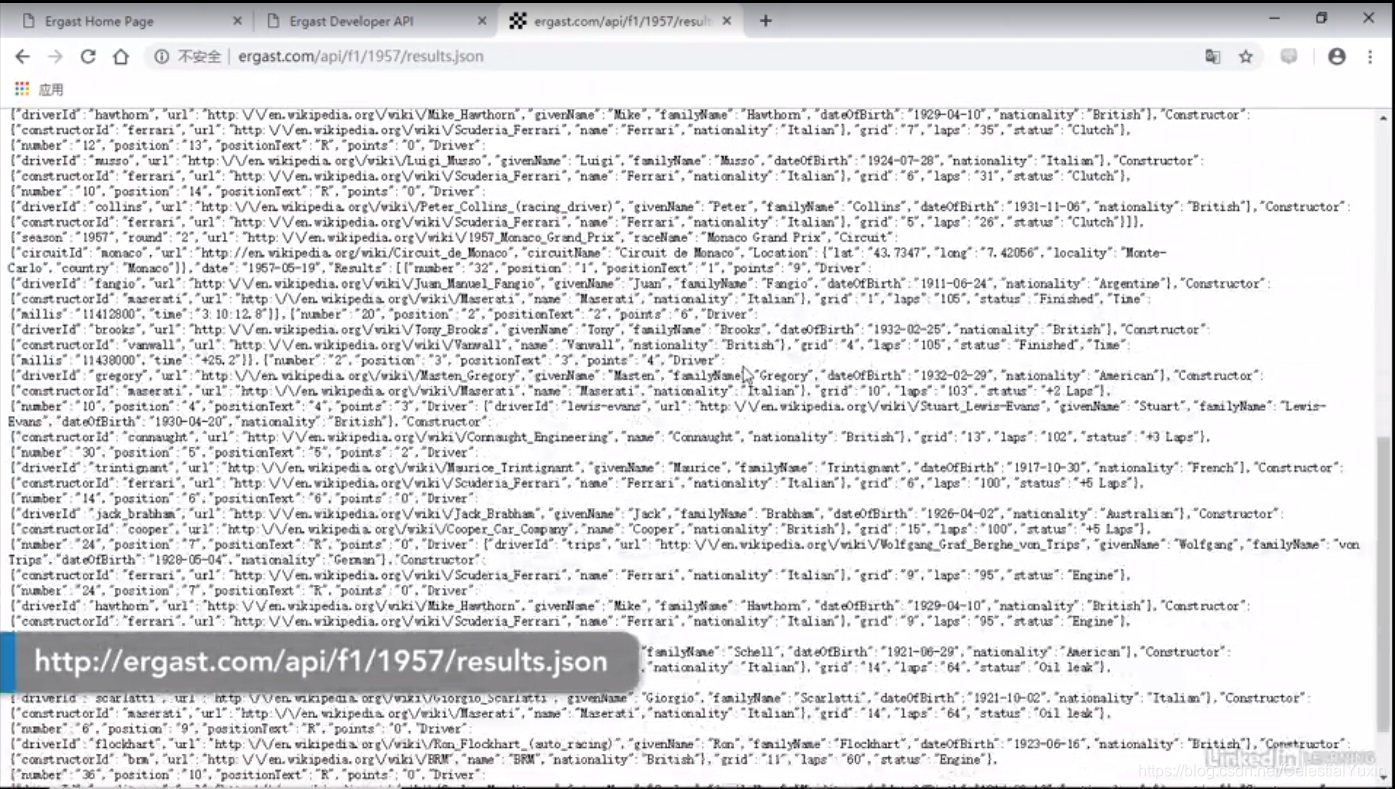Screen dimensions: 1395x789
Task: Select the ergast.com/api/f1/1957/results tab
Action: point(620,20)
